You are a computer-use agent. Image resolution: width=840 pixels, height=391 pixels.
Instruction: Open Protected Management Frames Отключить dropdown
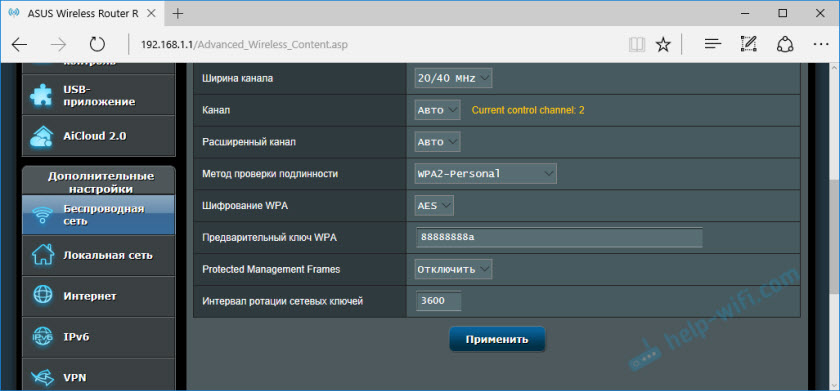coord(453,269)
